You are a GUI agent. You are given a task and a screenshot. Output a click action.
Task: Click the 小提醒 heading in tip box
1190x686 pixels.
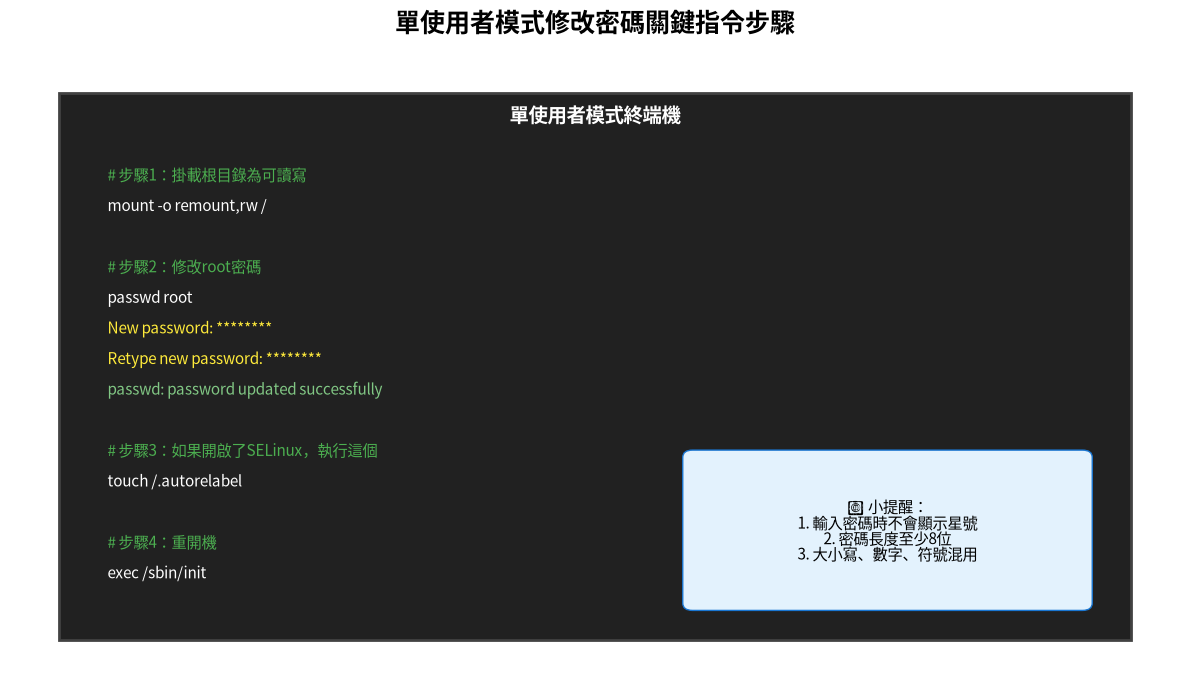click(896, 507)
